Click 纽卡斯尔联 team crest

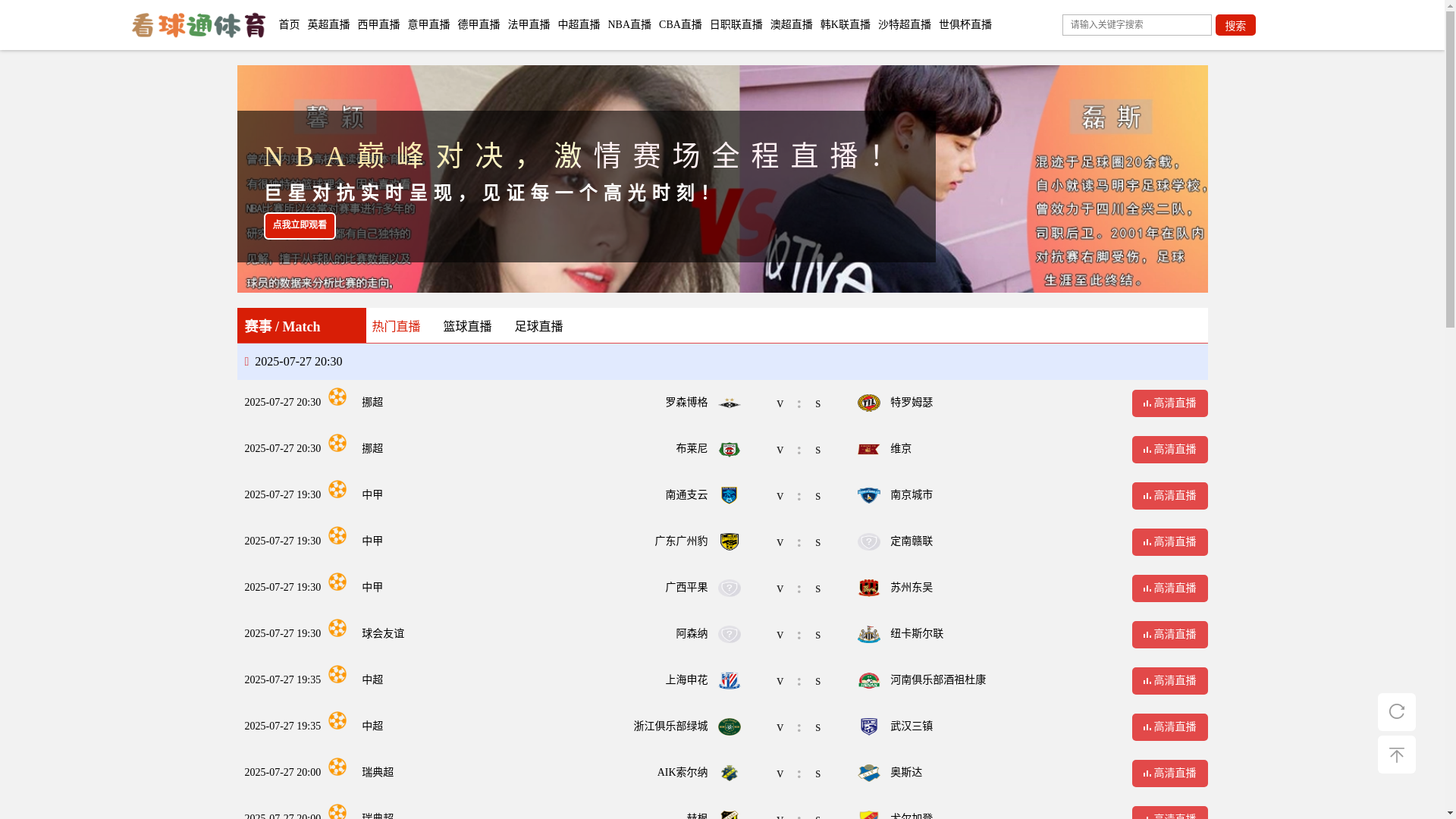[868, 634]
